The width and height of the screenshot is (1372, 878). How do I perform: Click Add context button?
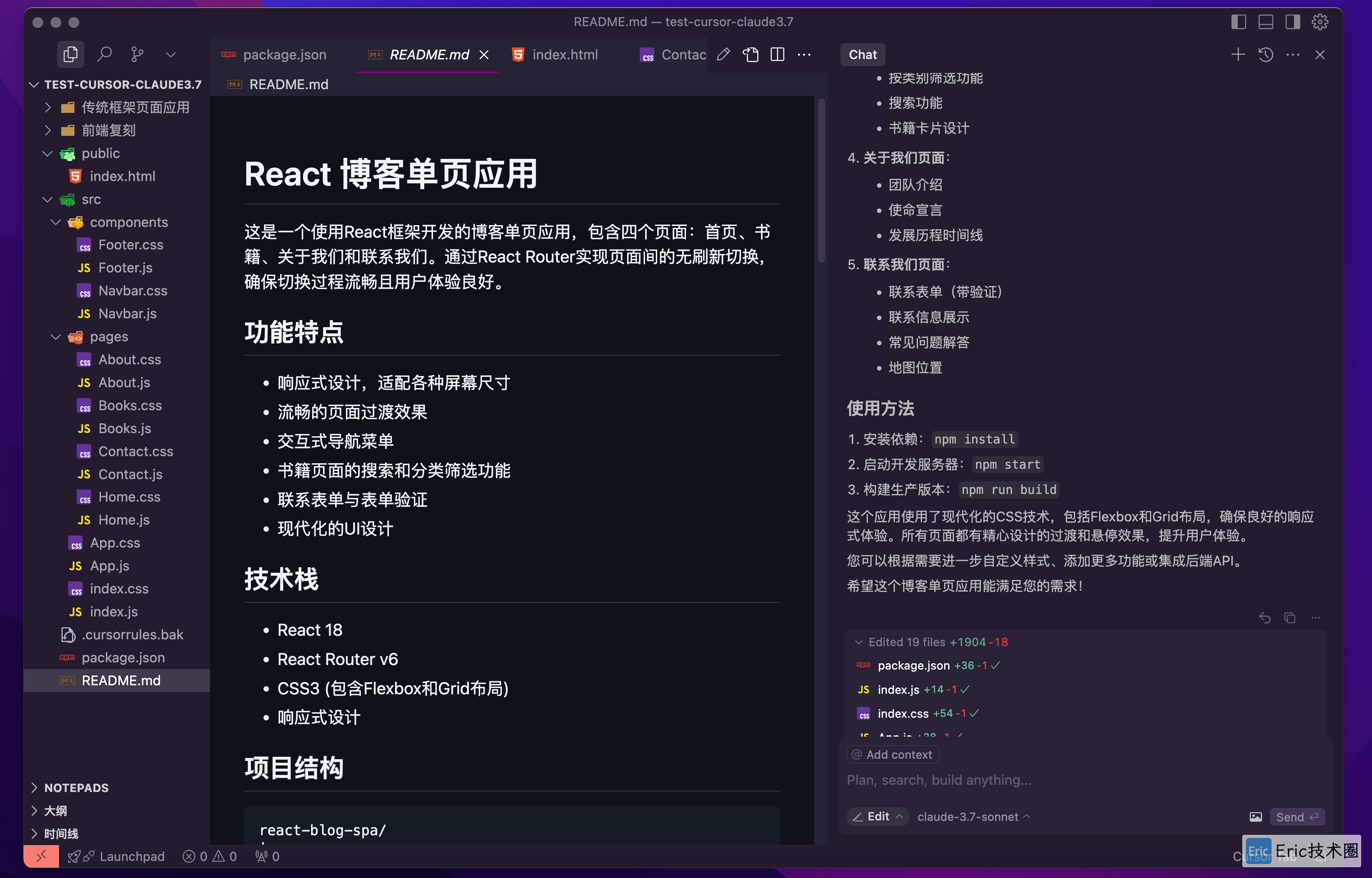892,754
